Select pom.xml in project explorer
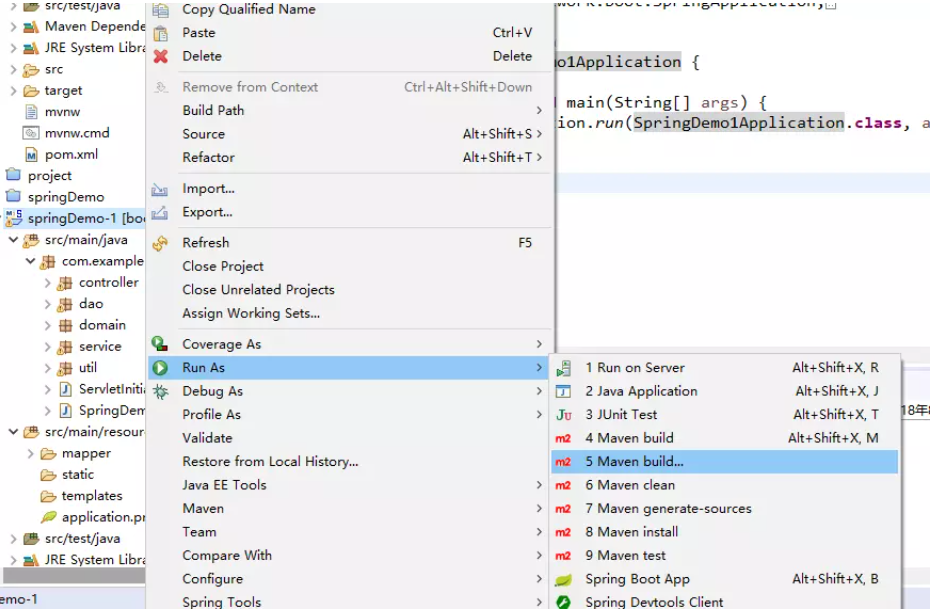Screen dimensions: 930x611 point(71,154)
